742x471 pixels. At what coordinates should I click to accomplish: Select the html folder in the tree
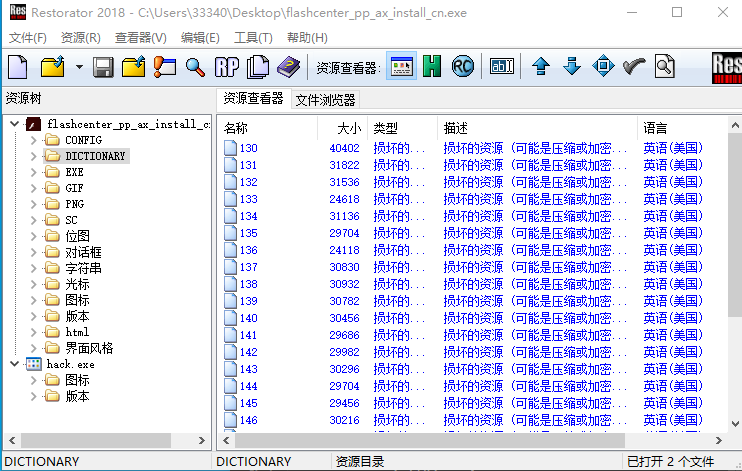[x=77, y=332]
